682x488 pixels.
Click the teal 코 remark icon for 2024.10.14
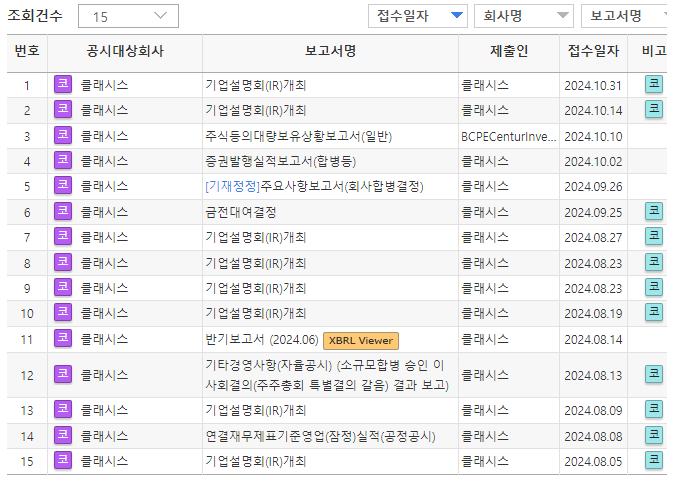(x=654, y=109)
